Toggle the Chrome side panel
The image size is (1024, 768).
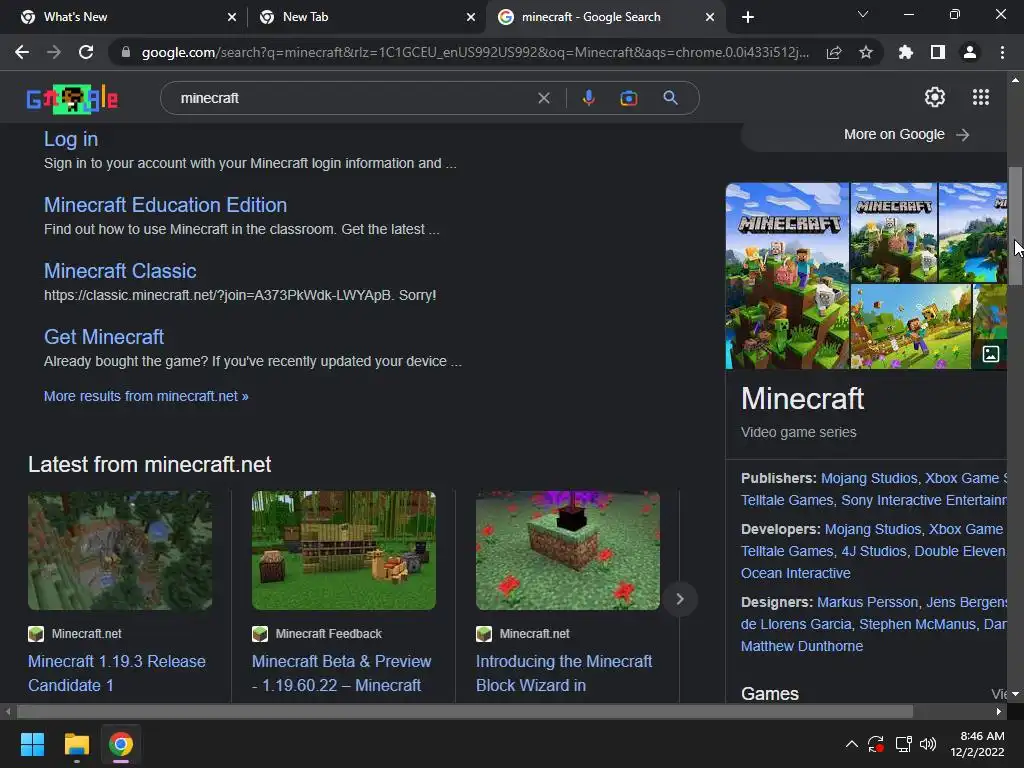click(938, 52)
